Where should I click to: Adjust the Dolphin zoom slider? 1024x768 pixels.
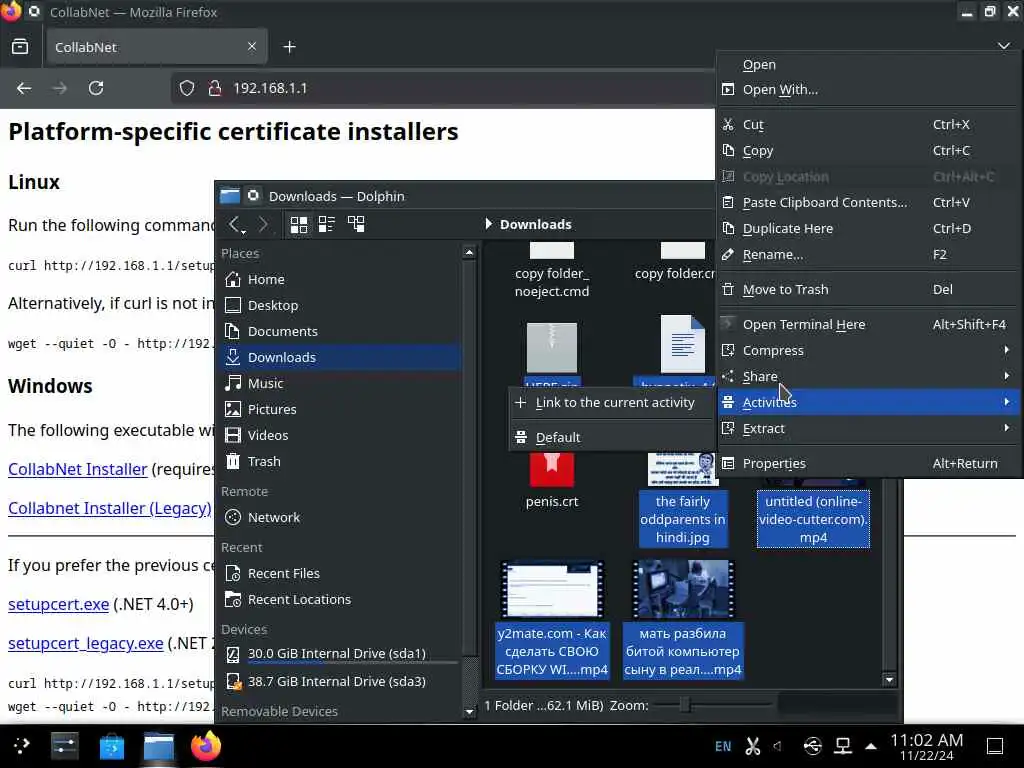coord(685,705)
